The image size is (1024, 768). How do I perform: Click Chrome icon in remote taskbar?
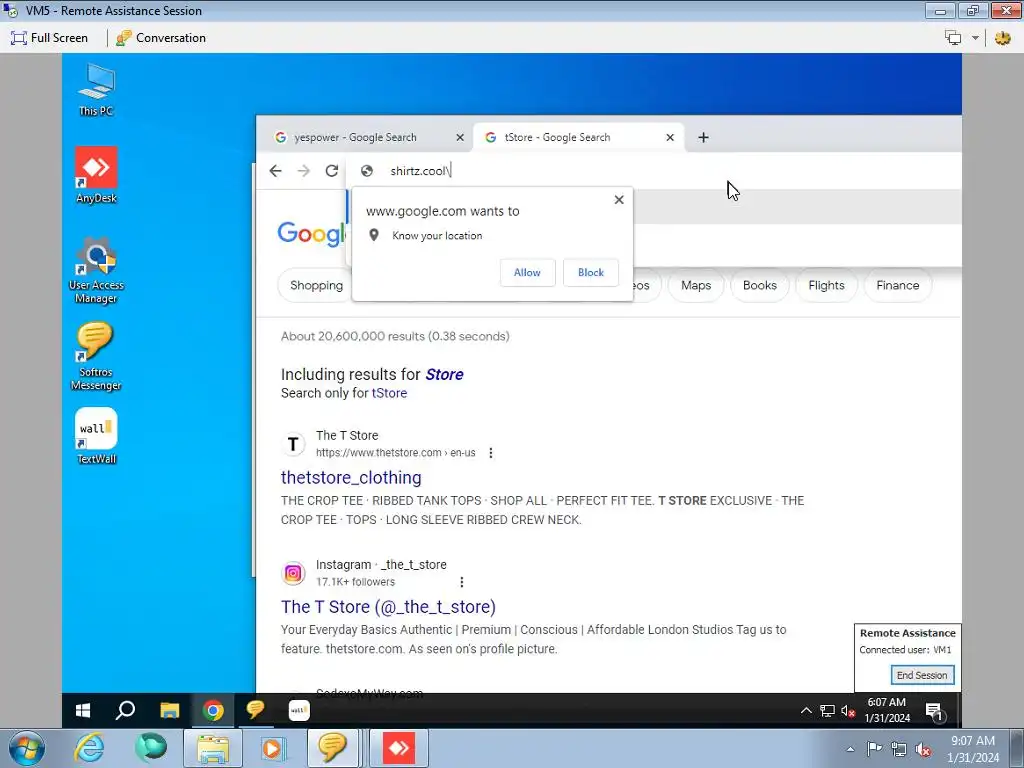(x=213, y=710)
